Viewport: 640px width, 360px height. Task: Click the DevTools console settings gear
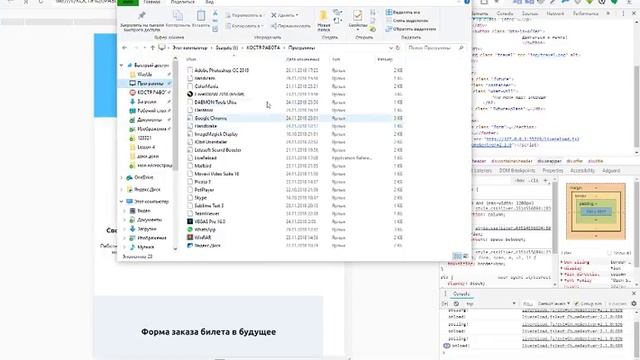[x=634, y=304]
